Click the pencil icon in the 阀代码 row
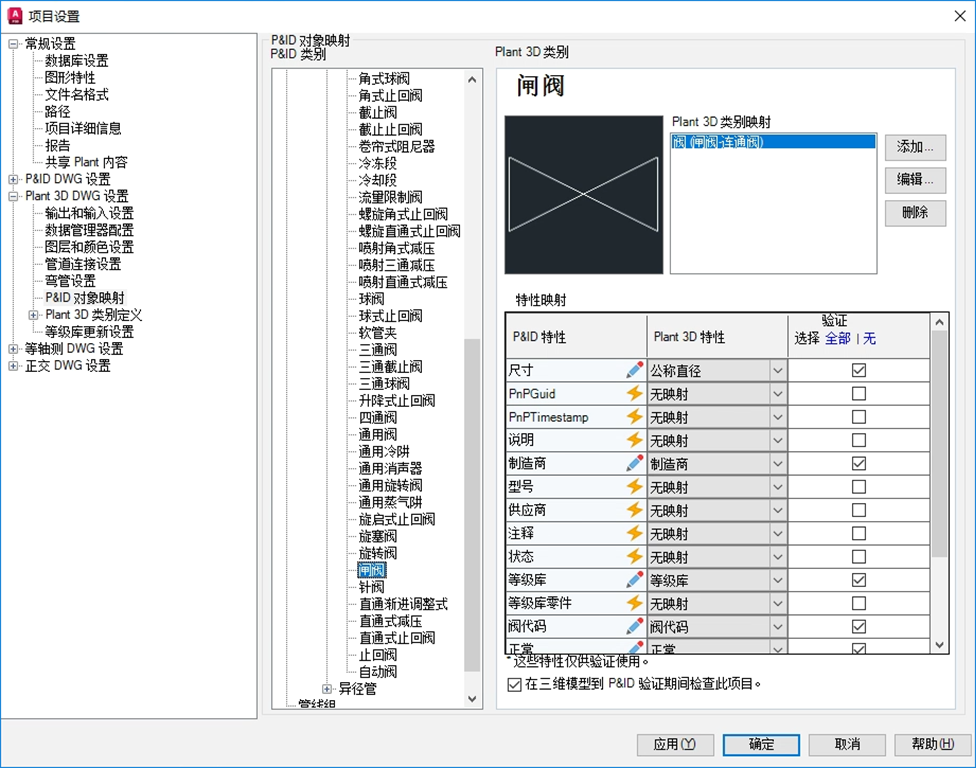Image resolution: width=976 pixels, height=768 pixels. [x=634, y=627]
